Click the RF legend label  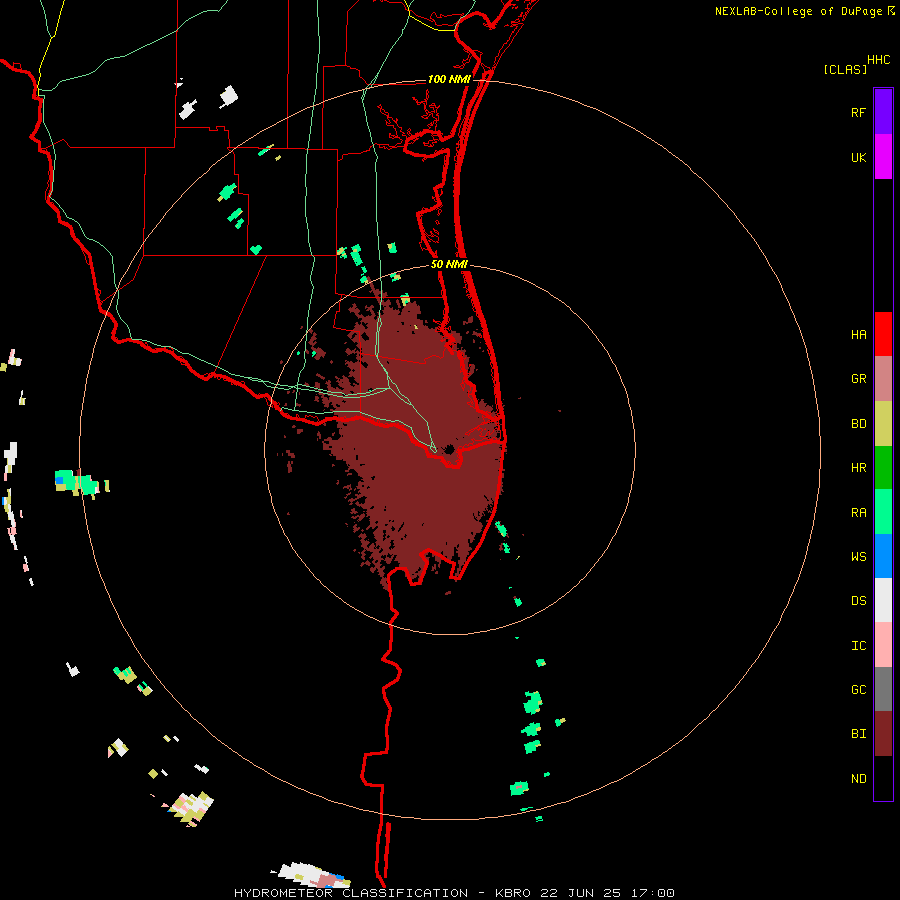(x=858, y=112)
